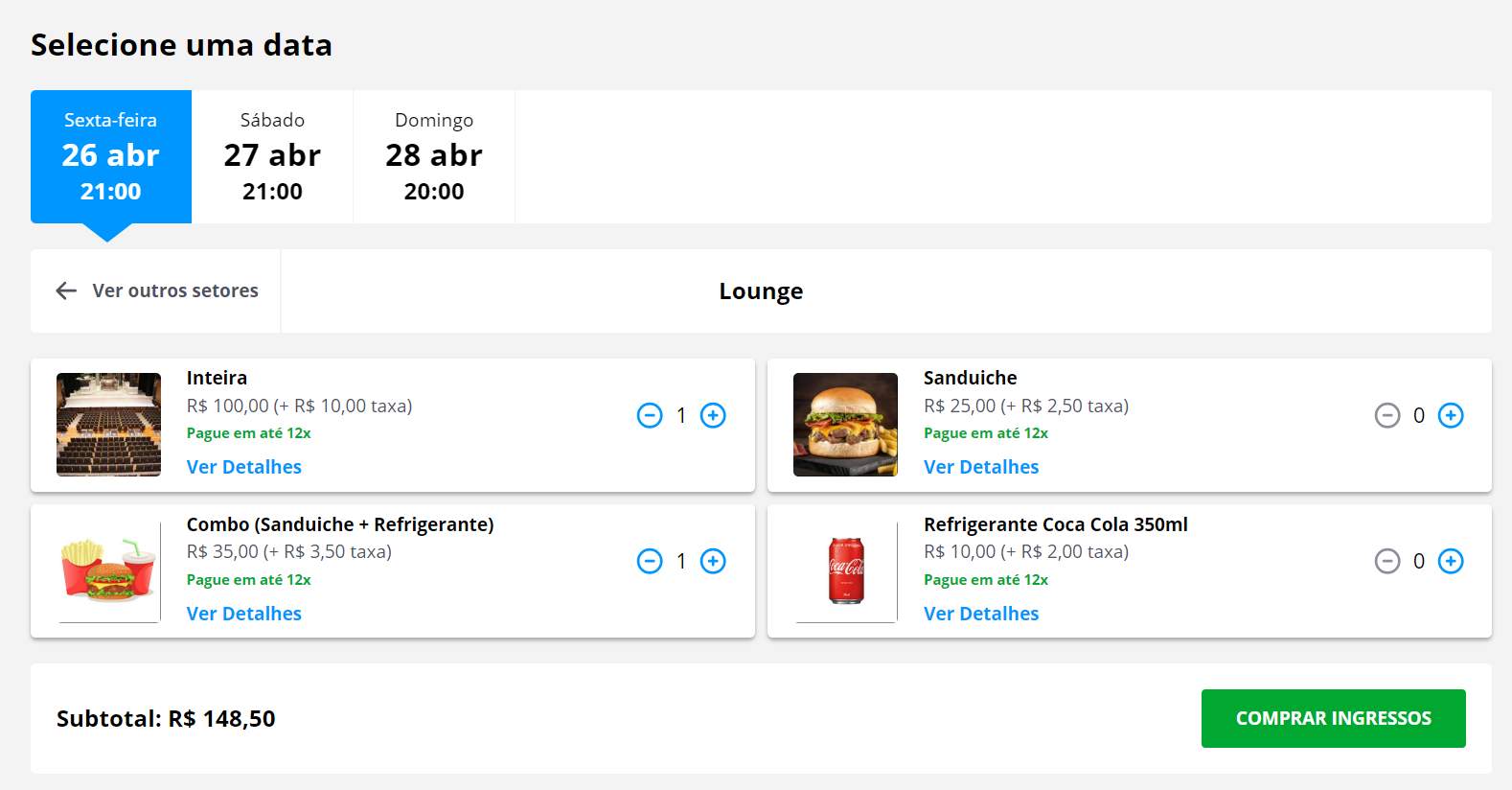Open Ver Detalhes for Refrigerante Coca Cola
1512x790 pixels.
point(981,614)
